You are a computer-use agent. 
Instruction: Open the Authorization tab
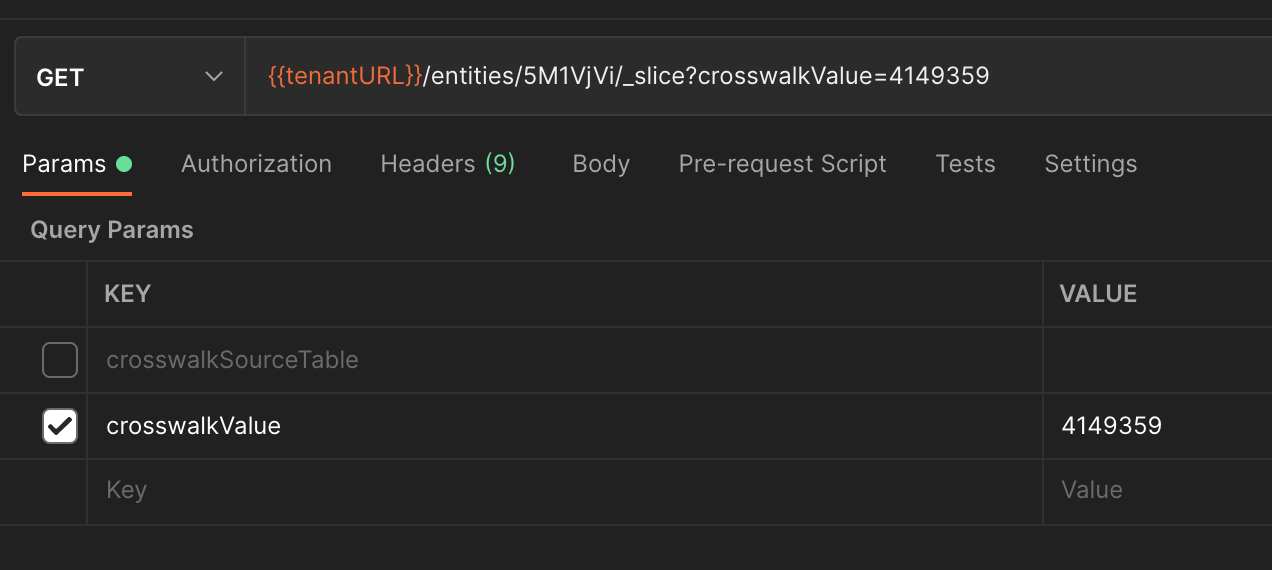(256, 164)
